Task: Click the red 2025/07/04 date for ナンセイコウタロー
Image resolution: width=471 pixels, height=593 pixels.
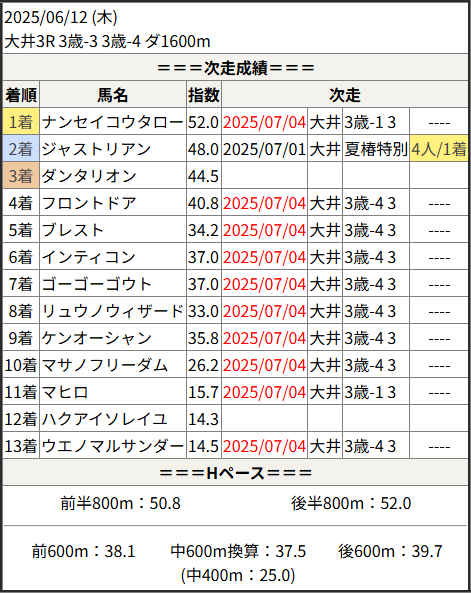Action: [x=264, y=122]
